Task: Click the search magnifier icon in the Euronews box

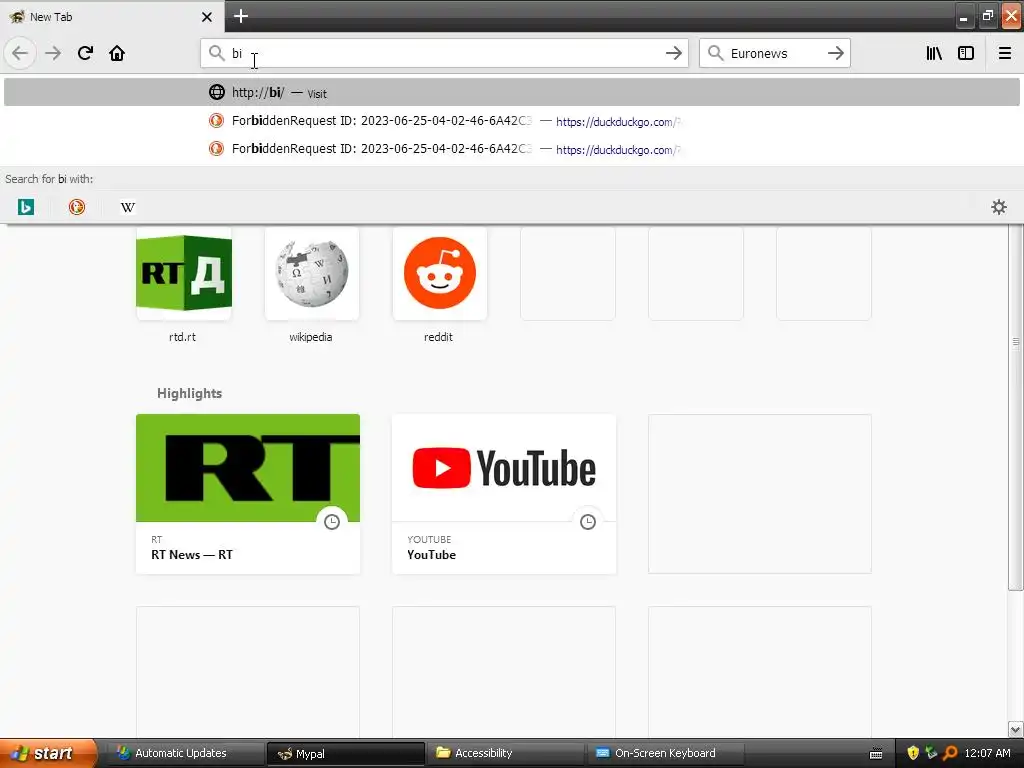Action: [715, 53]
